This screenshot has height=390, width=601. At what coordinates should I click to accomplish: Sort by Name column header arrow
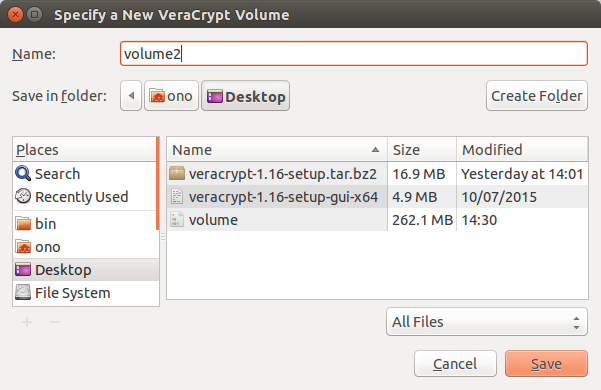[x=375, y=150]
